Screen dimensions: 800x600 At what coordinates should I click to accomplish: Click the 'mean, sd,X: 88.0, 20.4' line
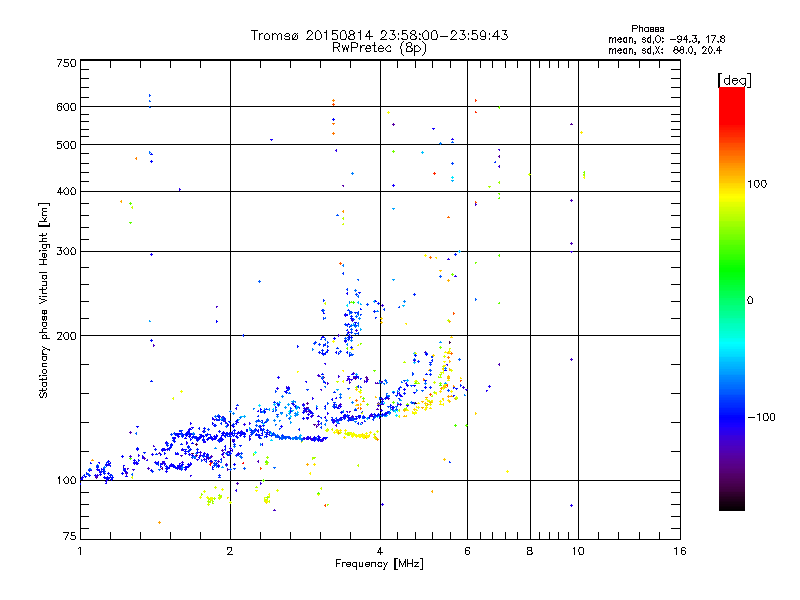[665, 51]
